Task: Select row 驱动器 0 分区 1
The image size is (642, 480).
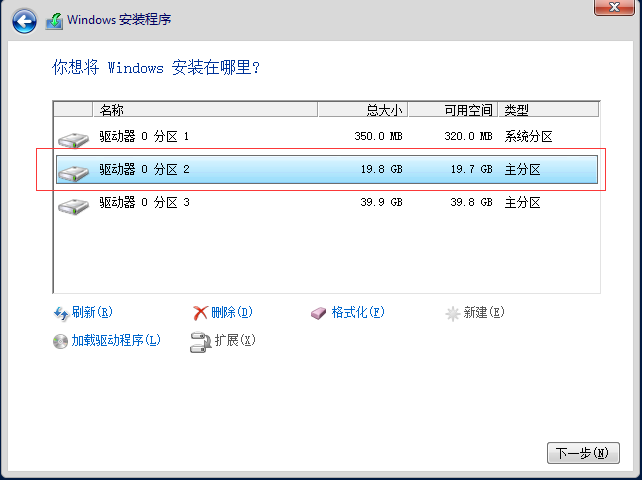Action: (x=327, y=136)
